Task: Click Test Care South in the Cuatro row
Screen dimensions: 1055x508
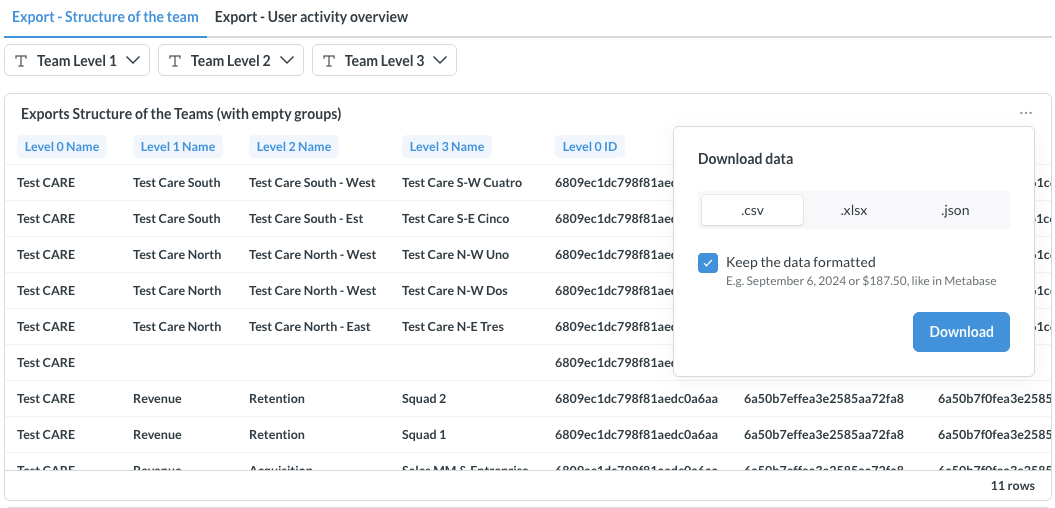Action: tap(177, 182)
